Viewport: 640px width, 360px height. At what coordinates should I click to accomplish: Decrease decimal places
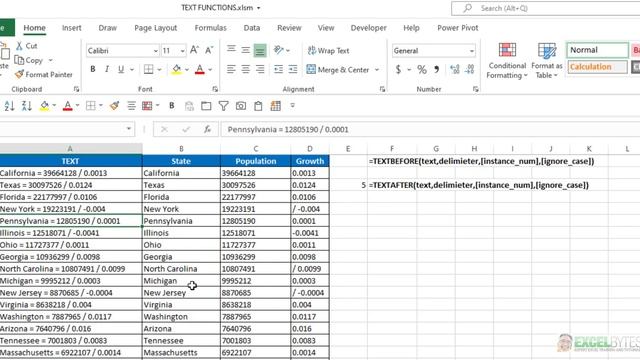[469, 69]
